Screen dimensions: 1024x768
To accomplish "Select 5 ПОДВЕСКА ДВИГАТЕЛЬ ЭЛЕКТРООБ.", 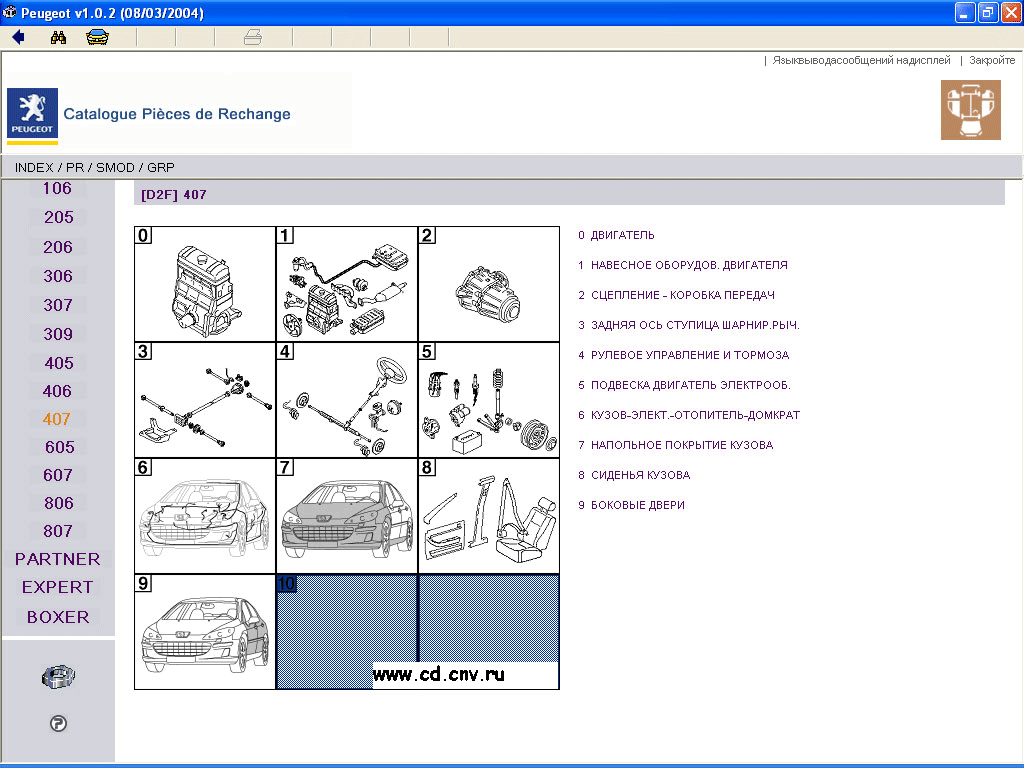I will pyautogui.click(x=684, y=385).
